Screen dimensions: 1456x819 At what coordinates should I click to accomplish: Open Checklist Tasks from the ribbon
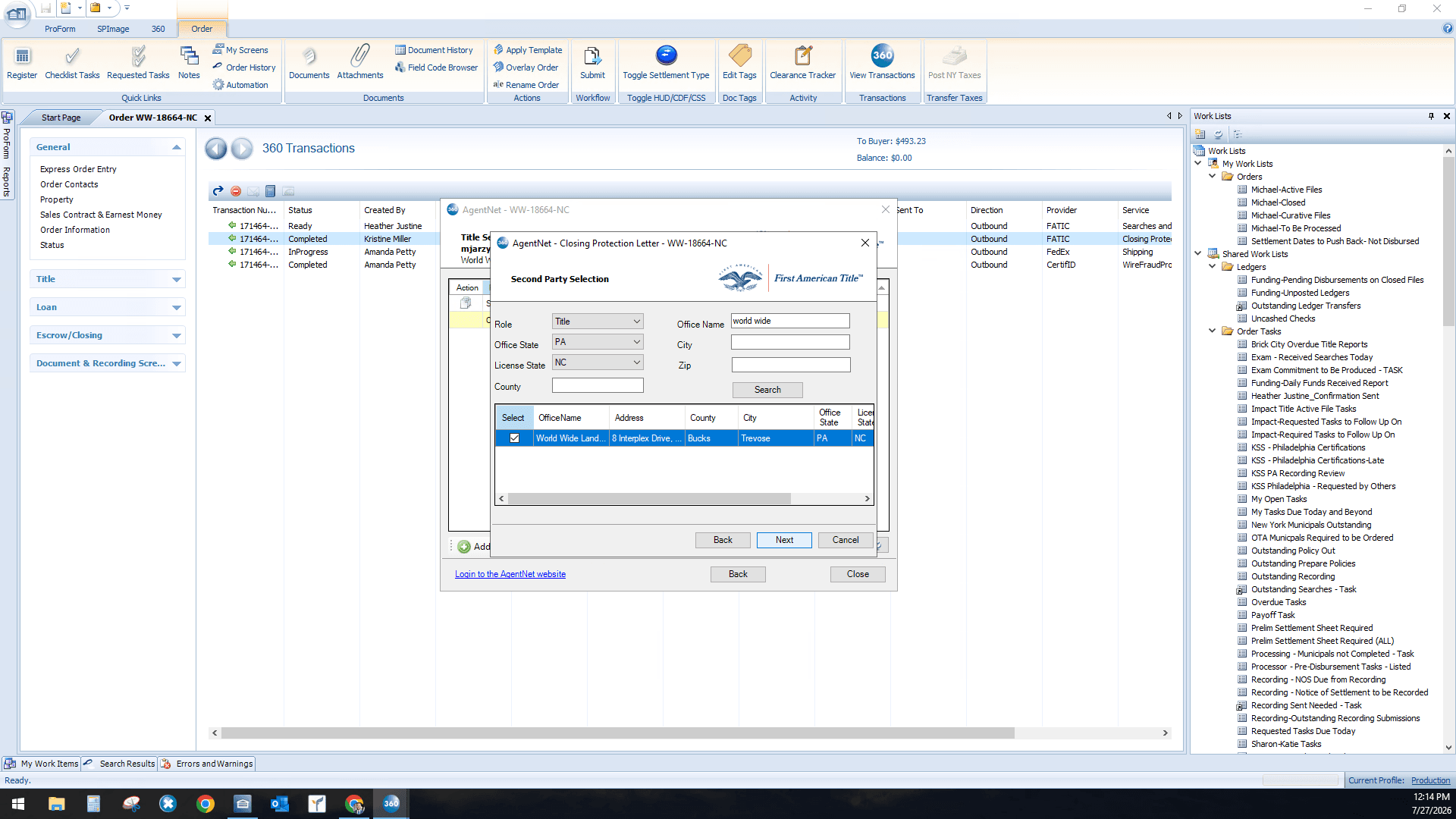coord(72,62)
